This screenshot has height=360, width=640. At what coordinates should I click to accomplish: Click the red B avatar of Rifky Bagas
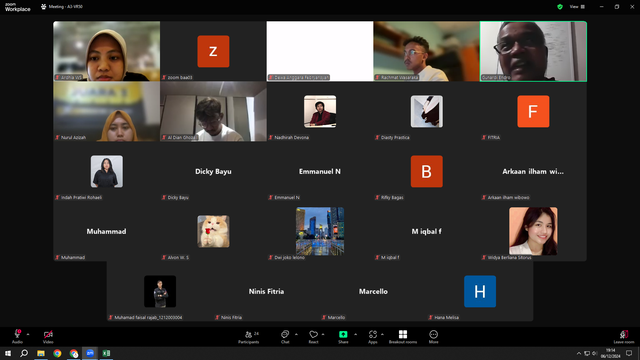point(427,171)
